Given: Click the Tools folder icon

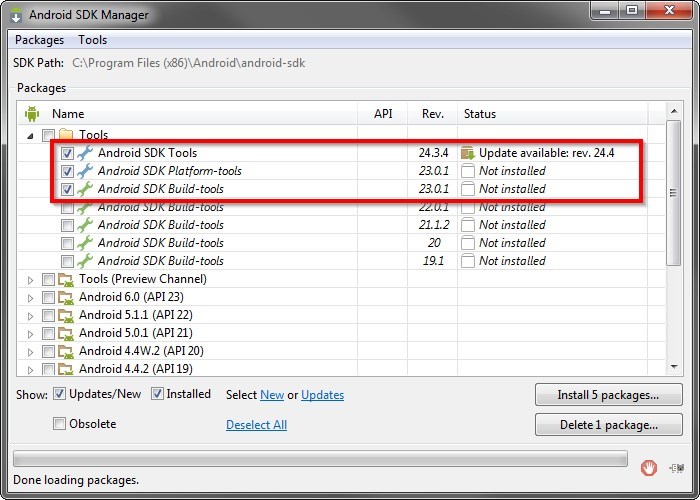Looking at the screenshot, I should click(x=66, y=134).
